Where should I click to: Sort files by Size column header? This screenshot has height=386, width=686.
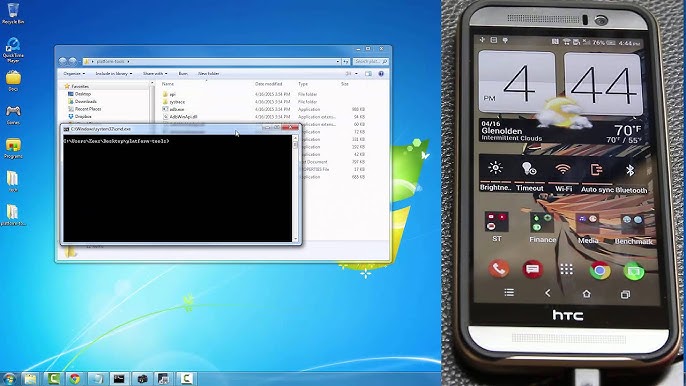tap(345, 84)
